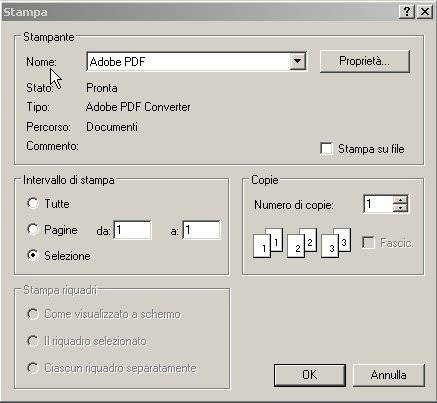
Task: Select the Pagine radio button
Action: [33, 229]
